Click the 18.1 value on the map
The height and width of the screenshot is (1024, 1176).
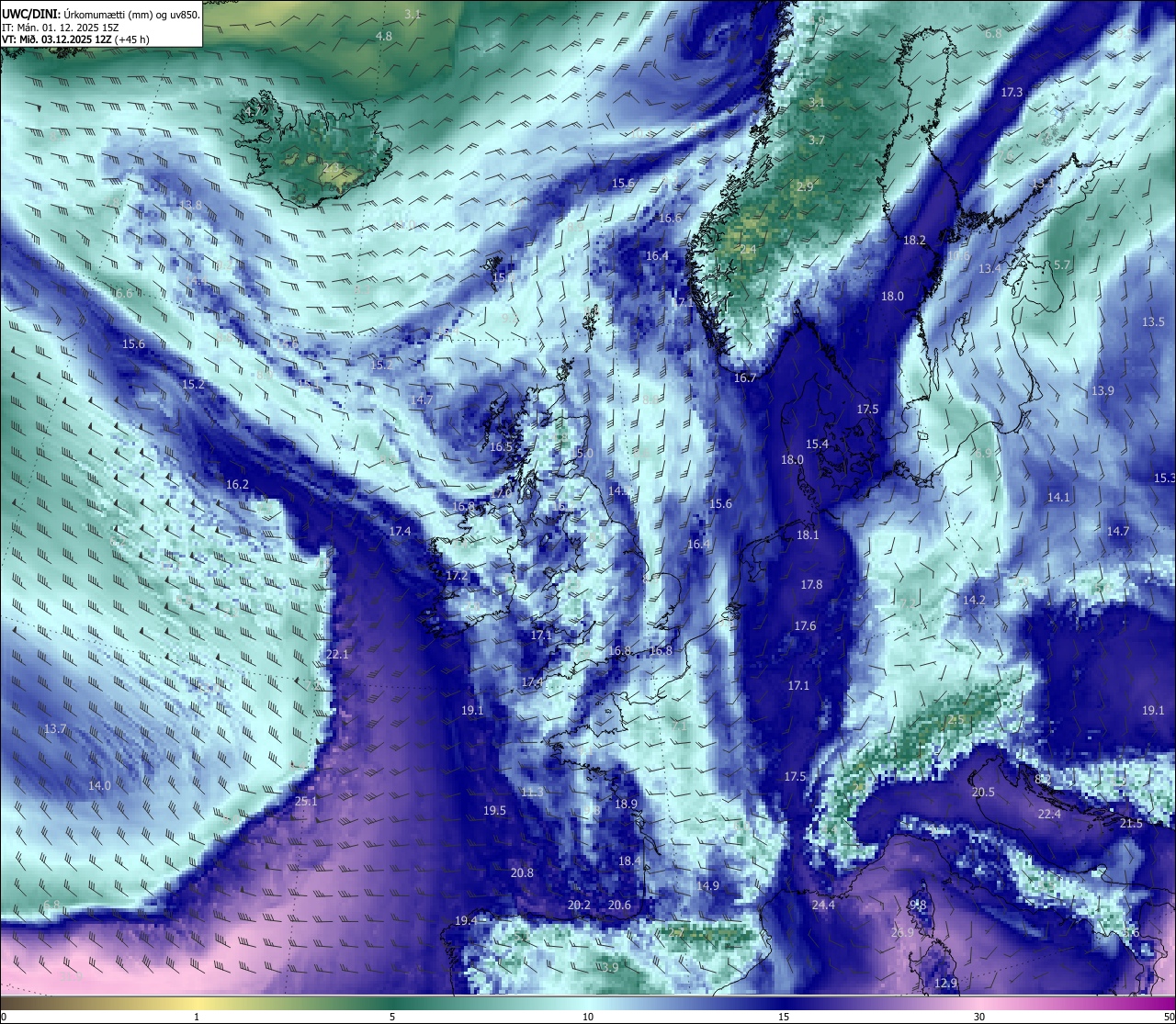(x=808, y=535)
